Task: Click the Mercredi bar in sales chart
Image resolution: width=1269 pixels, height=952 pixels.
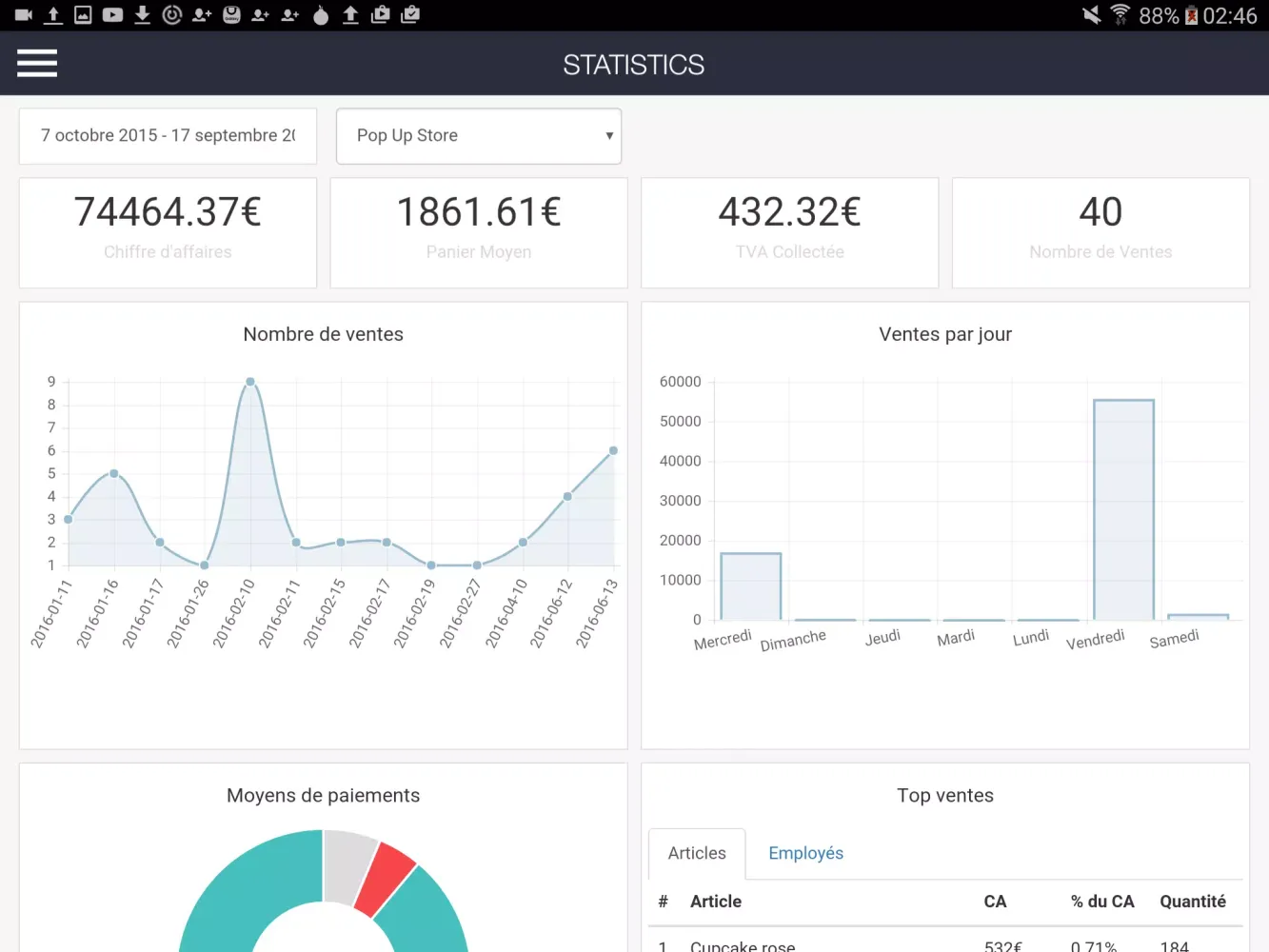Action: tap(751, 585)
